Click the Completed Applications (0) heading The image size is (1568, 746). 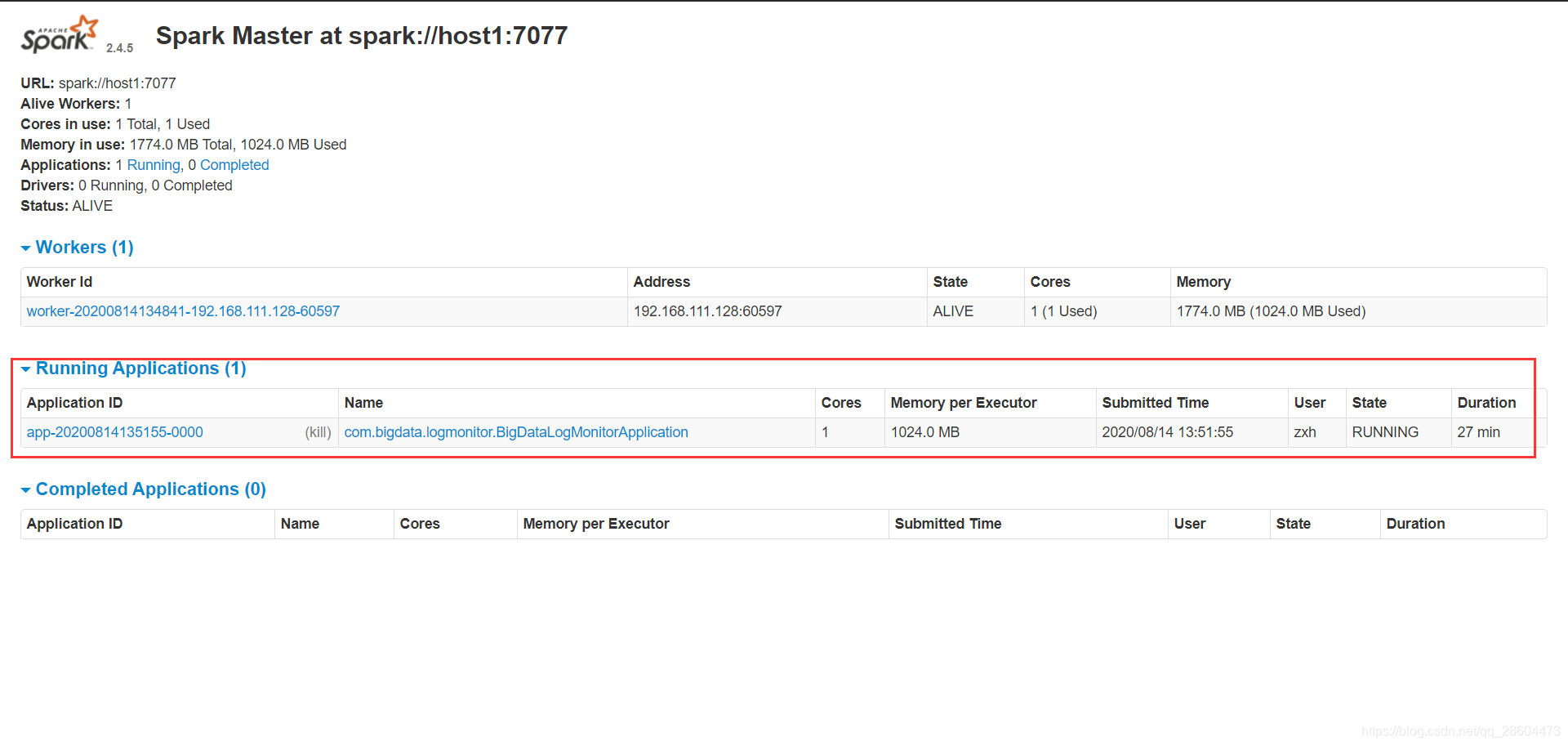click(151, 489)
